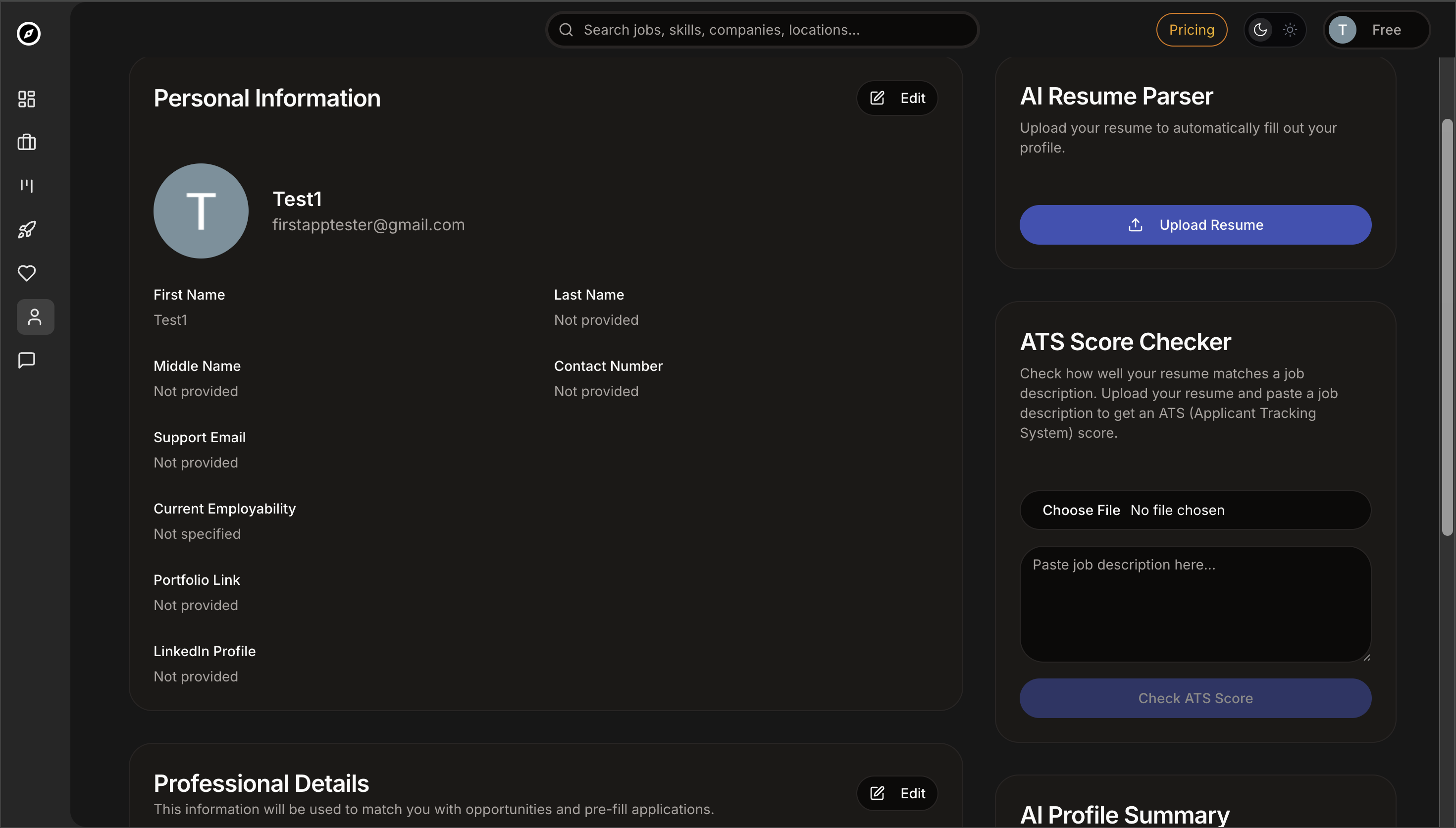1456x828 pixels.
Task: Edit the Professional Details section
Action: coord(896,793)
